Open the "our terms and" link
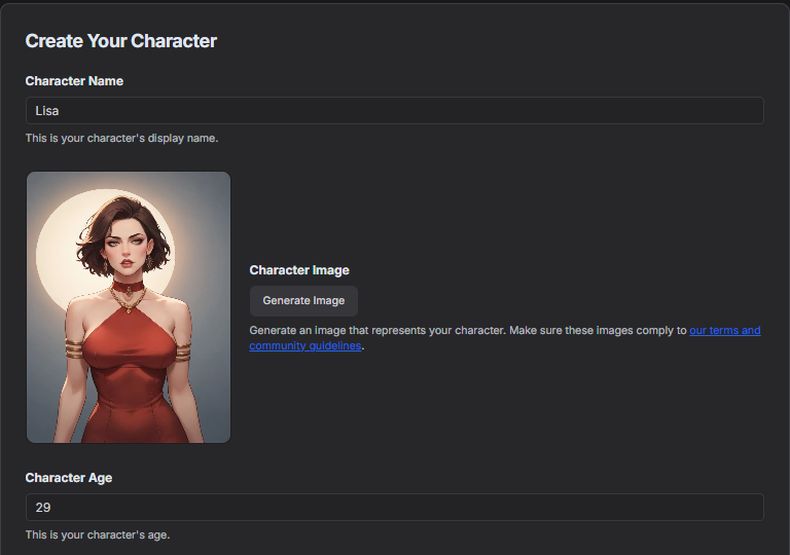The image size is (790, 555). 724,330
